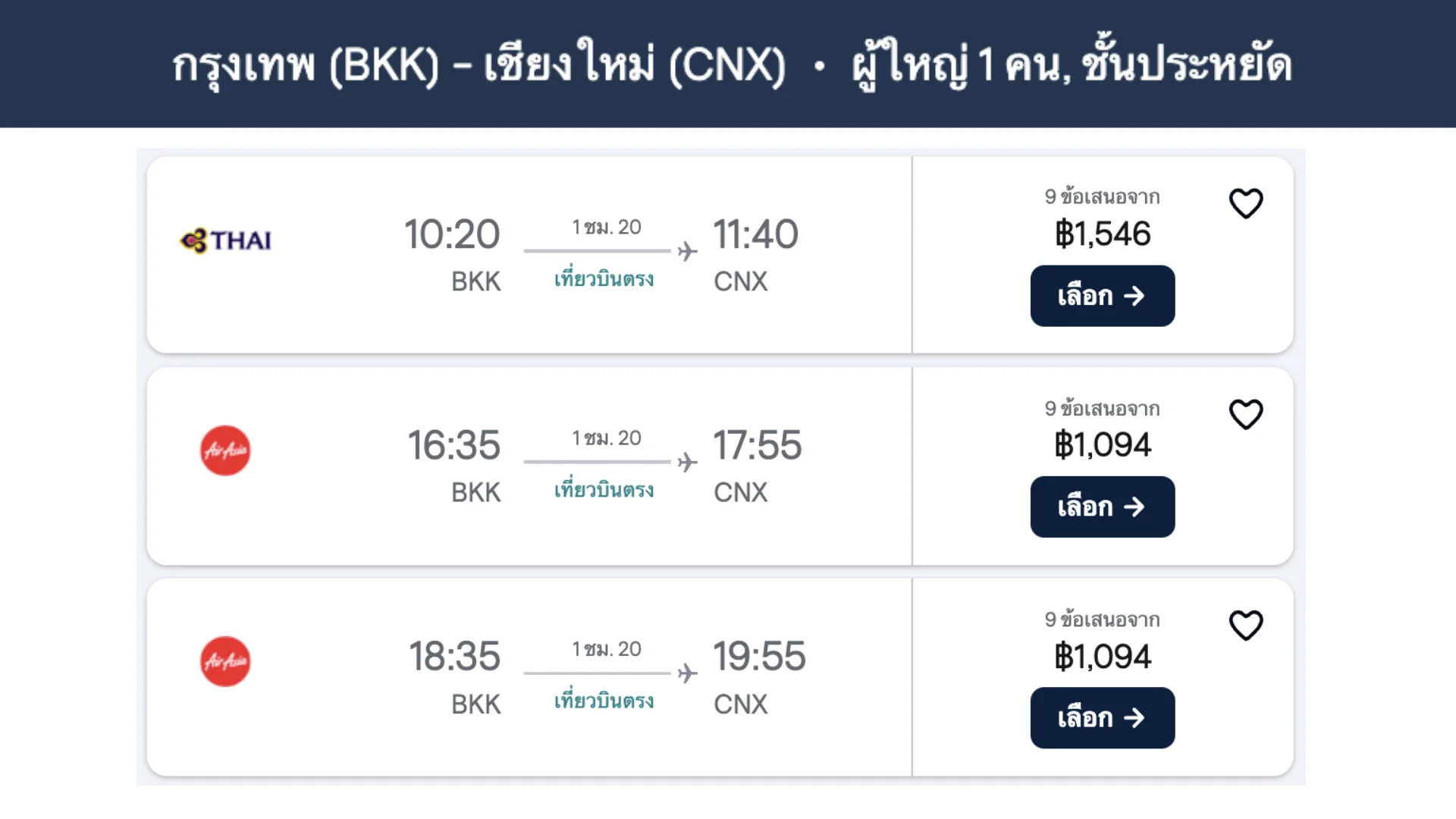The width and height of the screenshot is (1456, 819).
Task: Click the AirAsia logo on 16:35 flight
Action: pyautogui.click(x=225, y=450)
